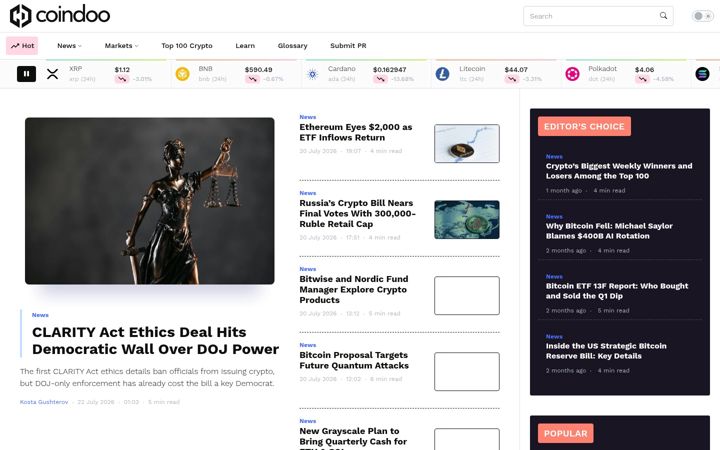
Task: Click Polkadot price $4.06
Action: (x=644, y=70)
